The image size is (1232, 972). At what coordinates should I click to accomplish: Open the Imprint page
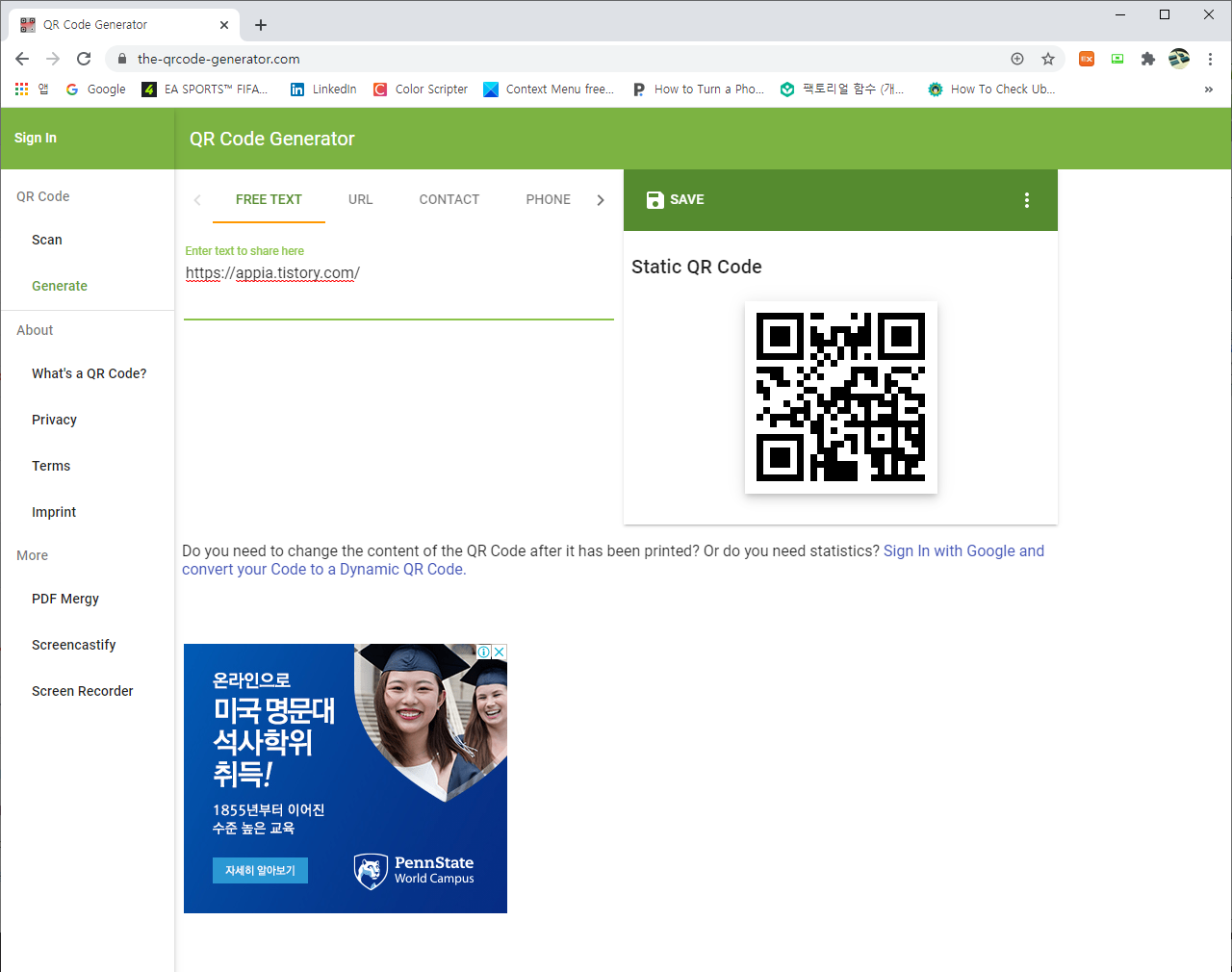54,512
